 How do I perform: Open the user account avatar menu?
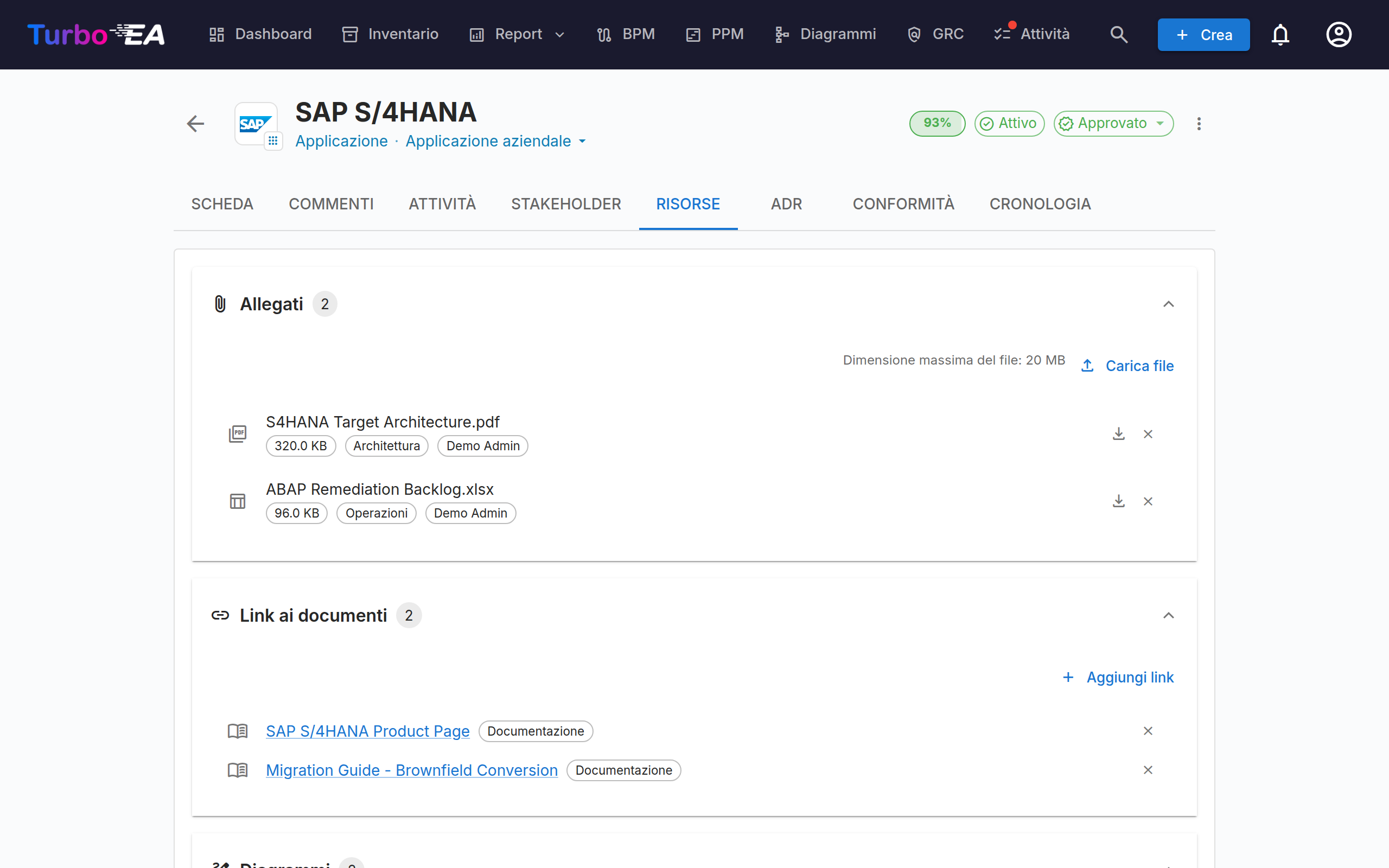(1339, 34)
